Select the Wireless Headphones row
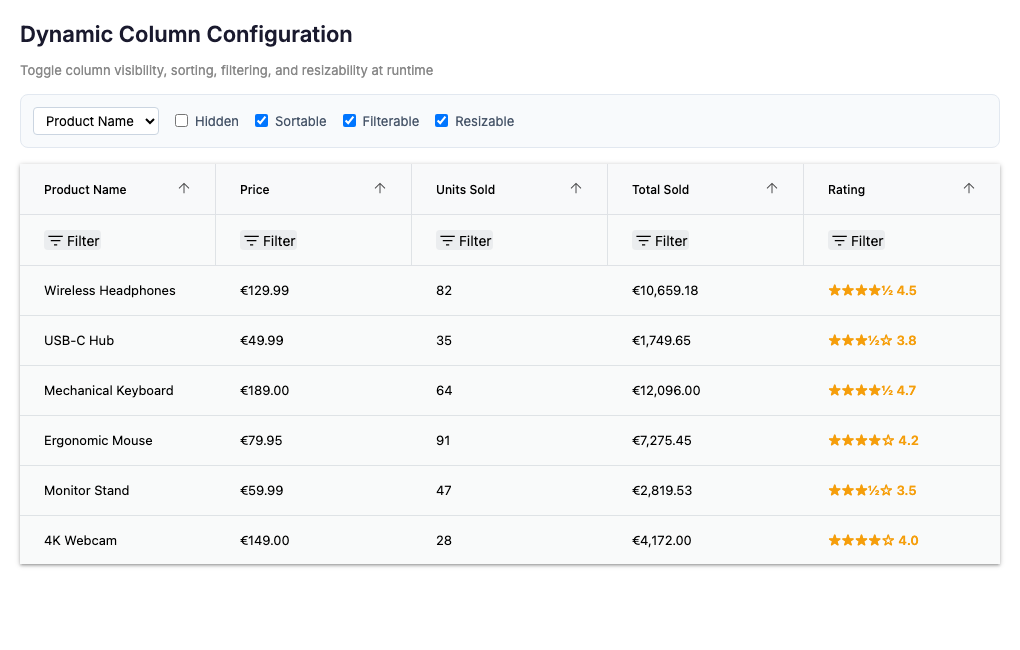Viewport: 1020px width, 650px height. coord(110,291)
